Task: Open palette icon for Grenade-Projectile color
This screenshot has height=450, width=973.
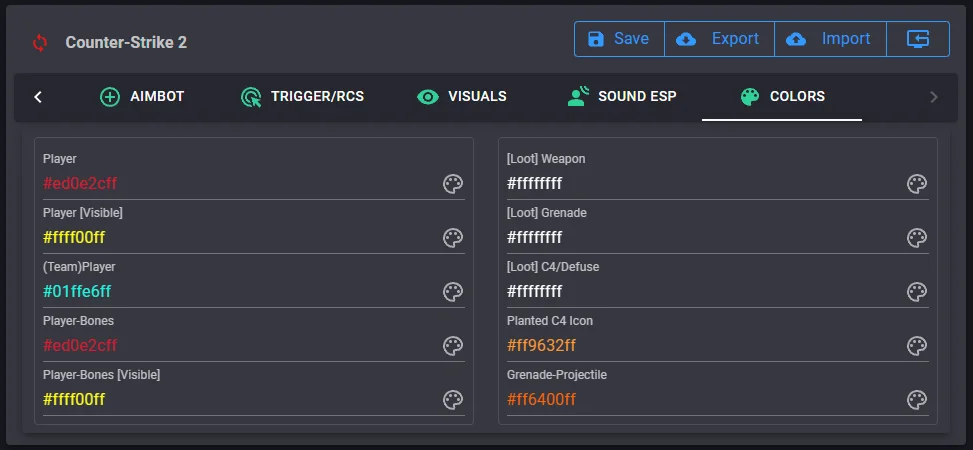Action: (917, 400)
